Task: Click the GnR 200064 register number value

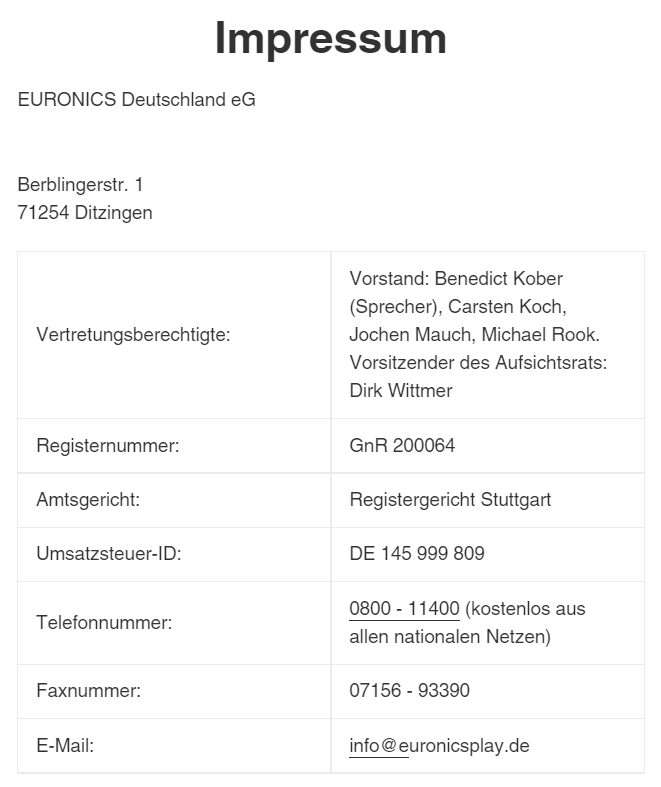Action: pyautogui.click(x=402, y=446)
